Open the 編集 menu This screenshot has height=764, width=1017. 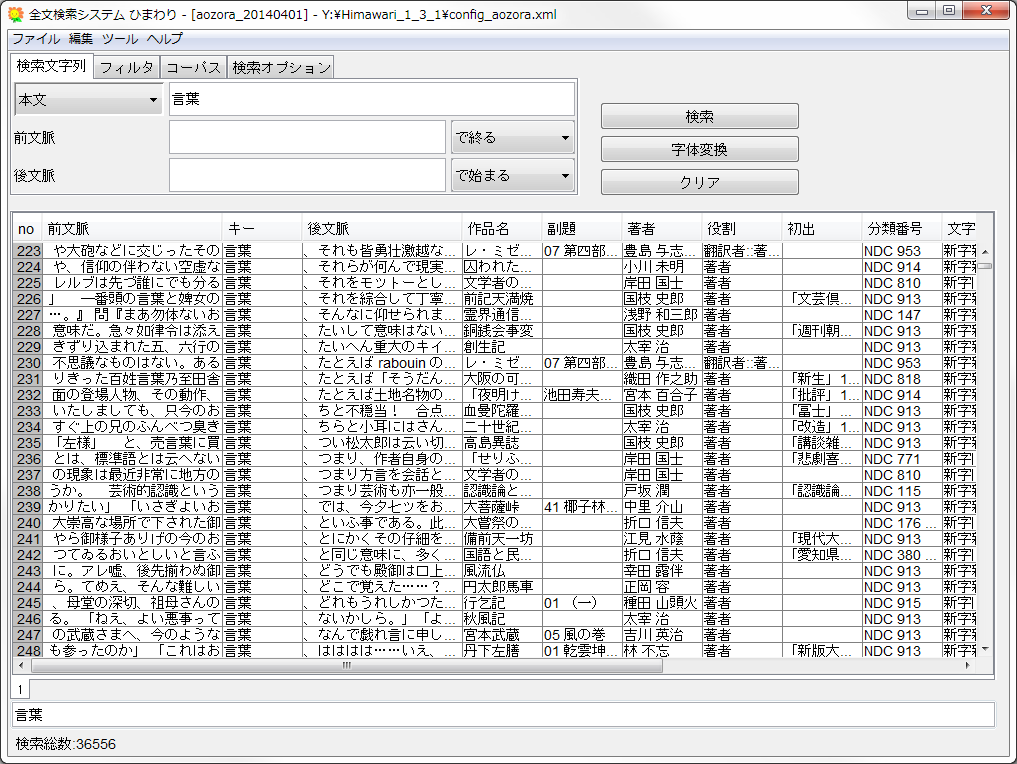coord(81,39)
